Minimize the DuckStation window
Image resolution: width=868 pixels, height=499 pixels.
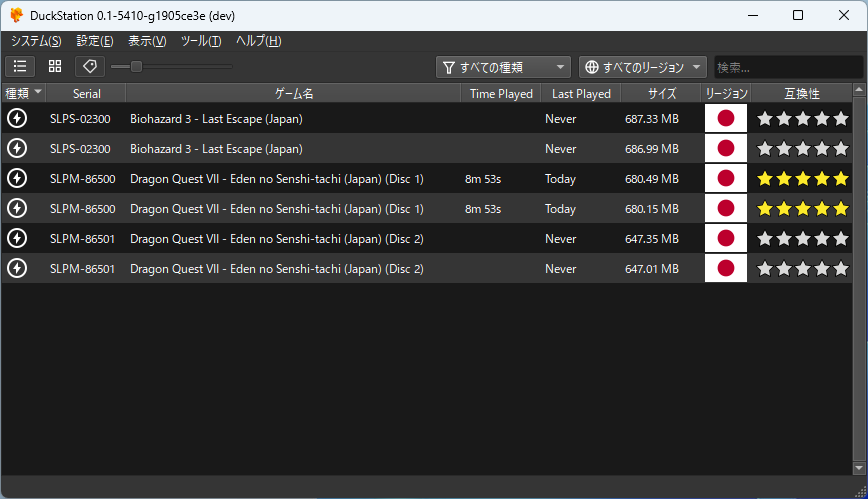tap(753, 15)
